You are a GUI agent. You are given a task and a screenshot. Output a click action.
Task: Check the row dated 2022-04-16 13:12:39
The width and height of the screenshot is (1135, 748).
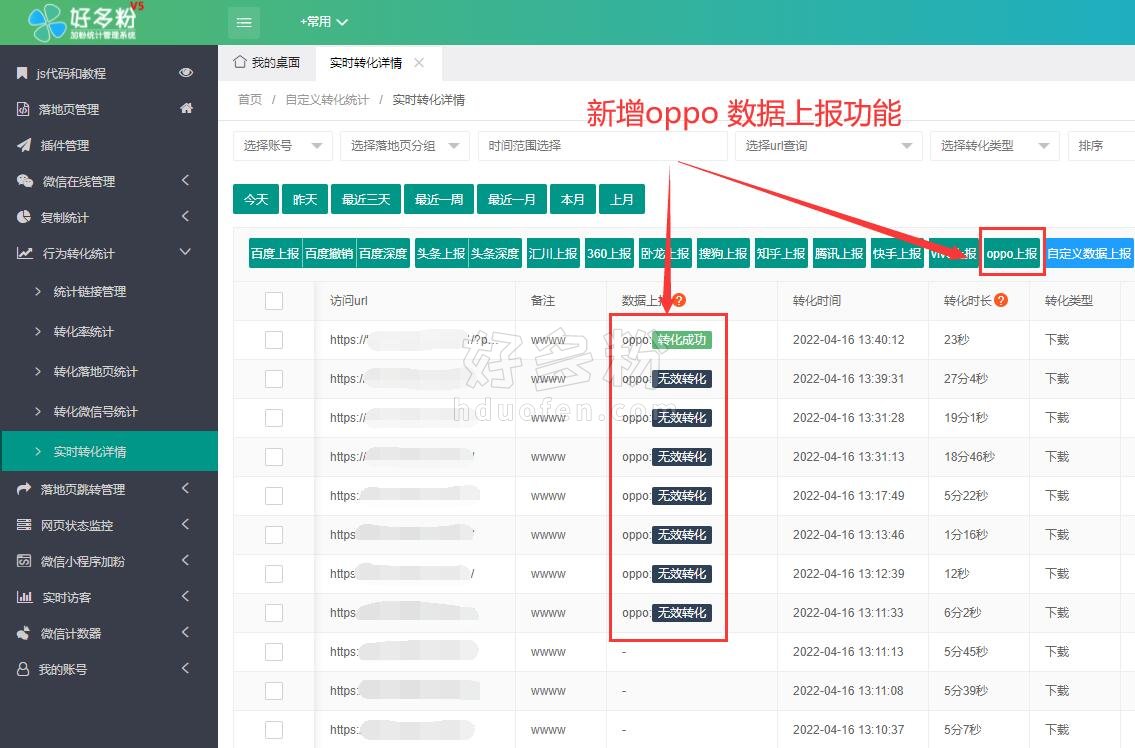(274, 574)
